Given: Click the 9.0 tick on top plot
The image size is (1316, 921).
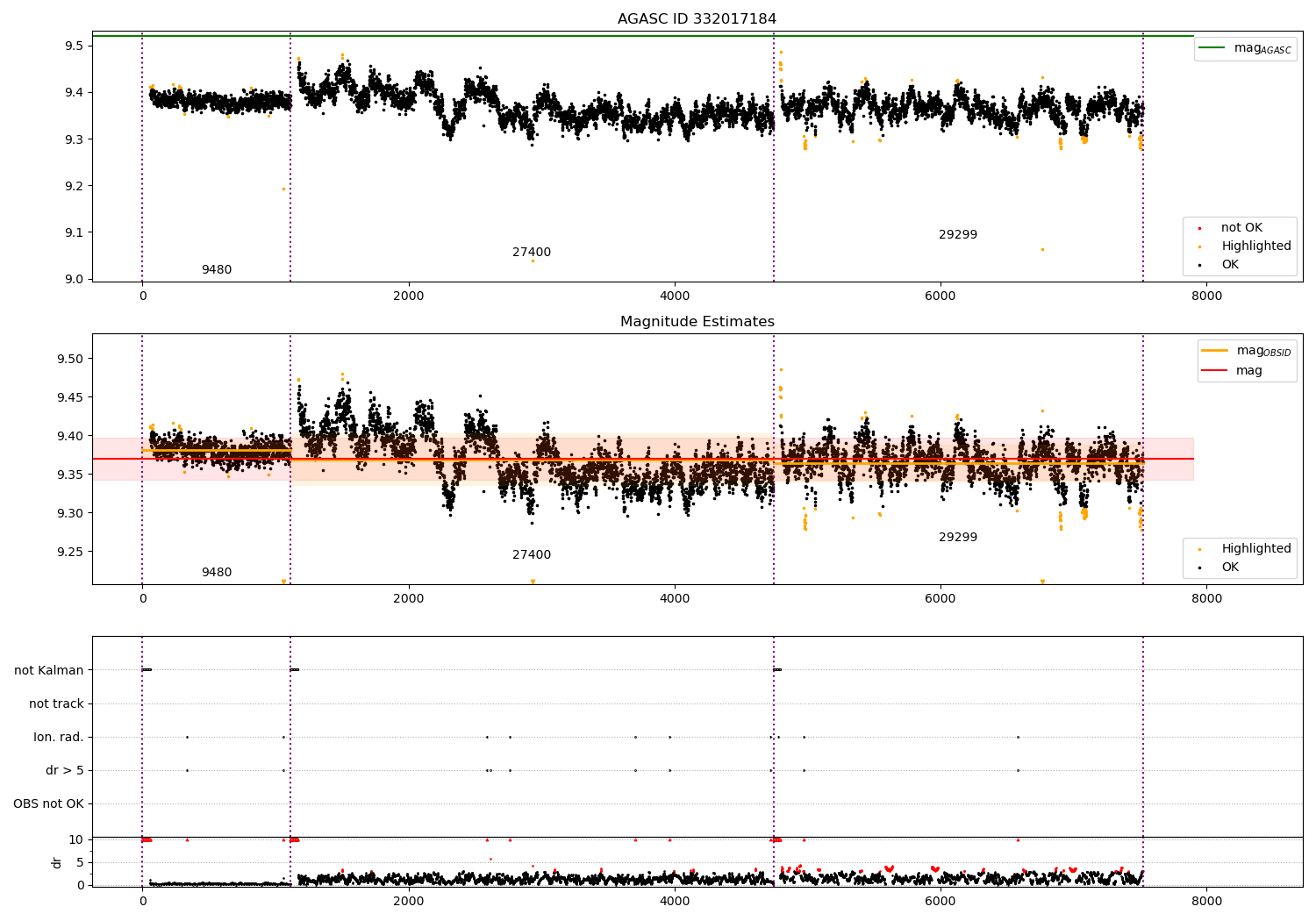Looking at the screenshot, I should point(74,279).
